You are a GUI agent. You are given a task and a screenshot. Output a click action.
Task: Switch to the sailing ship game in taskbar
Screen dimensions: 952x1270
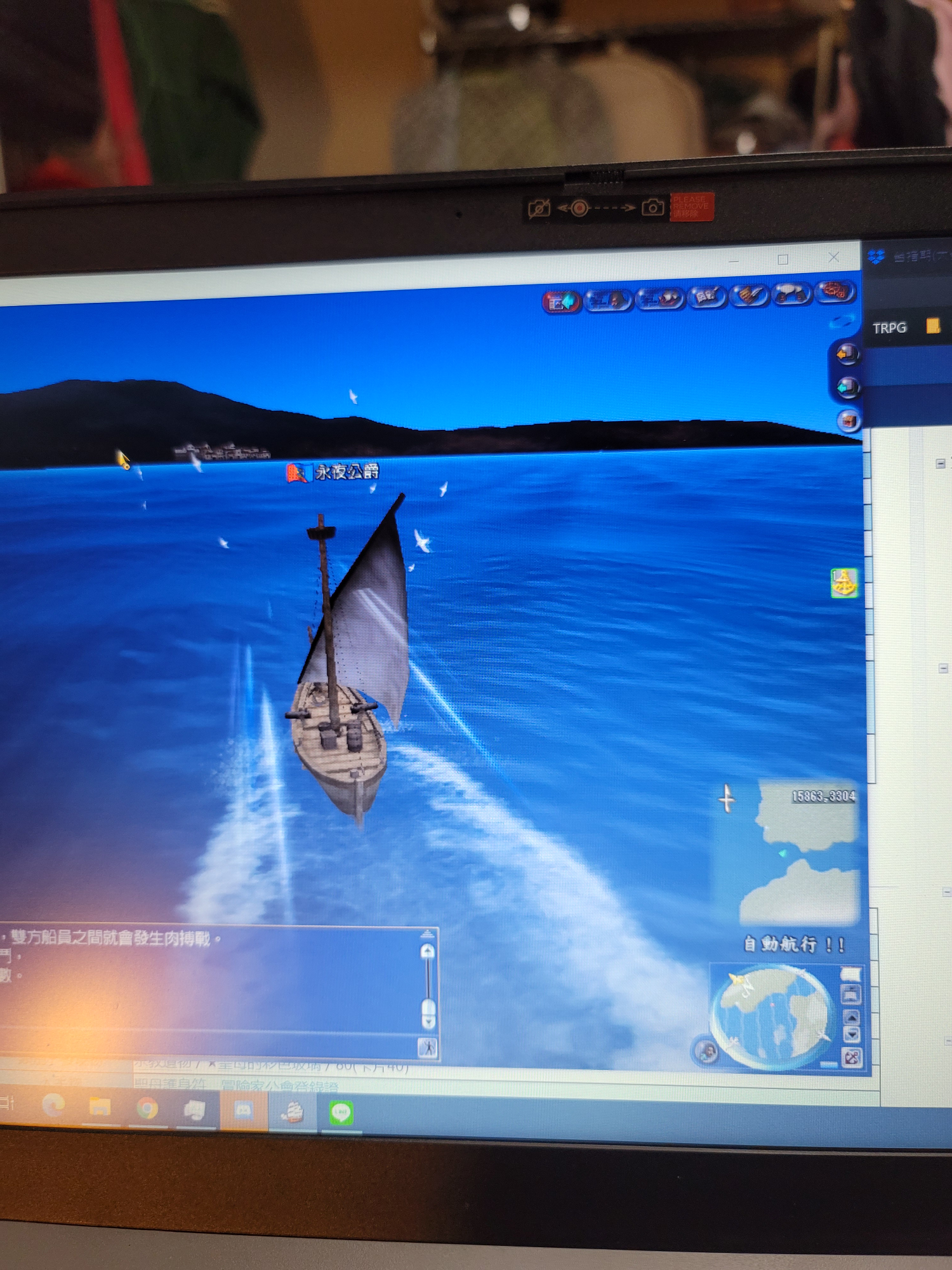pyautogui.click(x=292, y=1112)
